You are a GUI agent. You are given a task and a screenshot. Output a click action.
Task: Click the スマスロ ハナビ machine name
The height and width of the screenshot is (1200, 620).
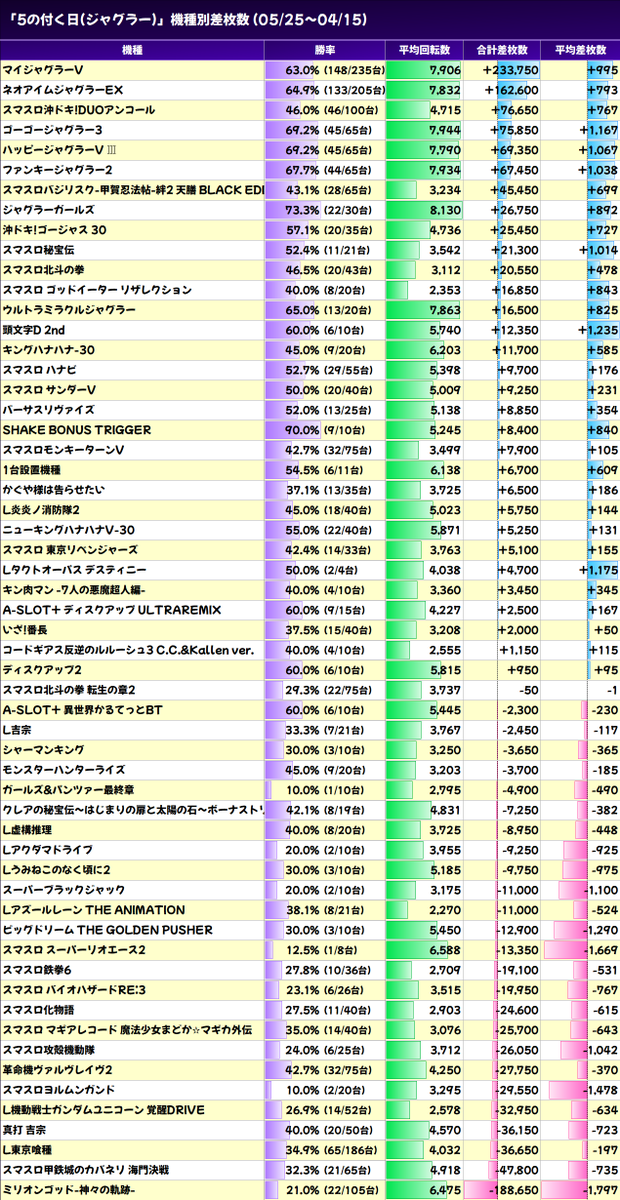pos(40,370)
